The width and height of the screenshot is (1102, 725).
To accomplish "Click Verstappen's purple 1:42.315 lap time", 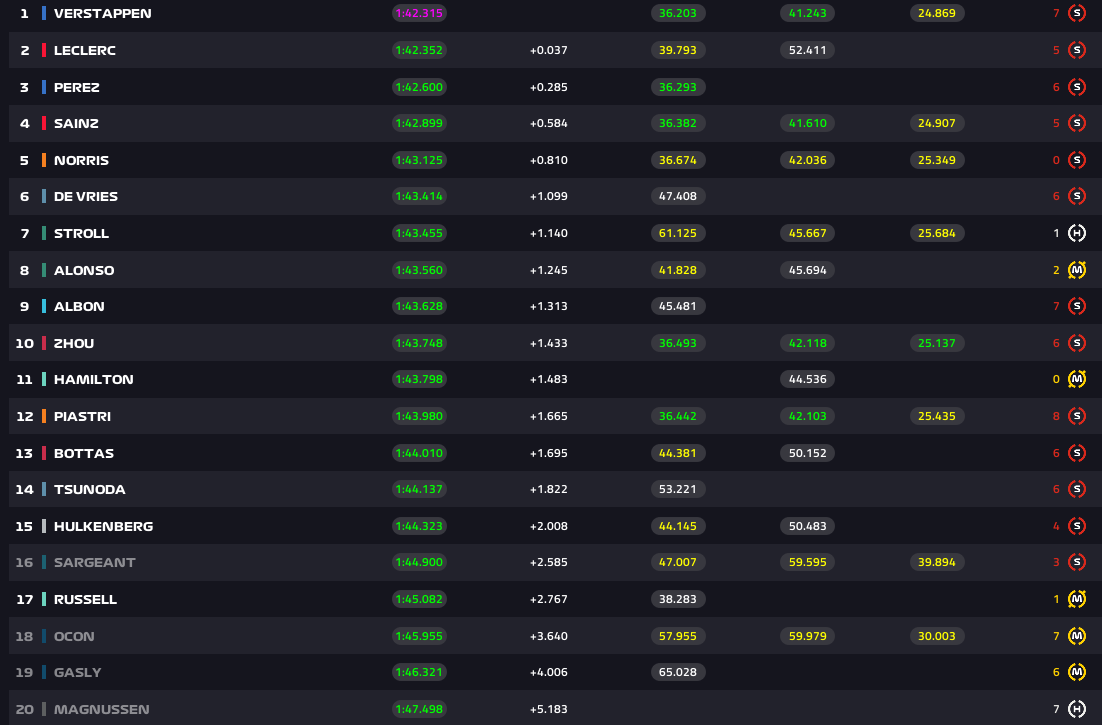I will (419, 14).
